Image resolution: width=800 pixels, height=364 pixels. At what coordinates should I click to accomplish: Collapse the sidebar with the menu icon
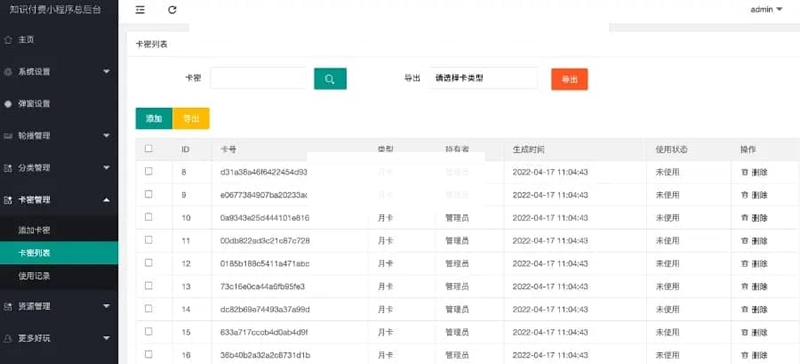(x=140, y=10)
